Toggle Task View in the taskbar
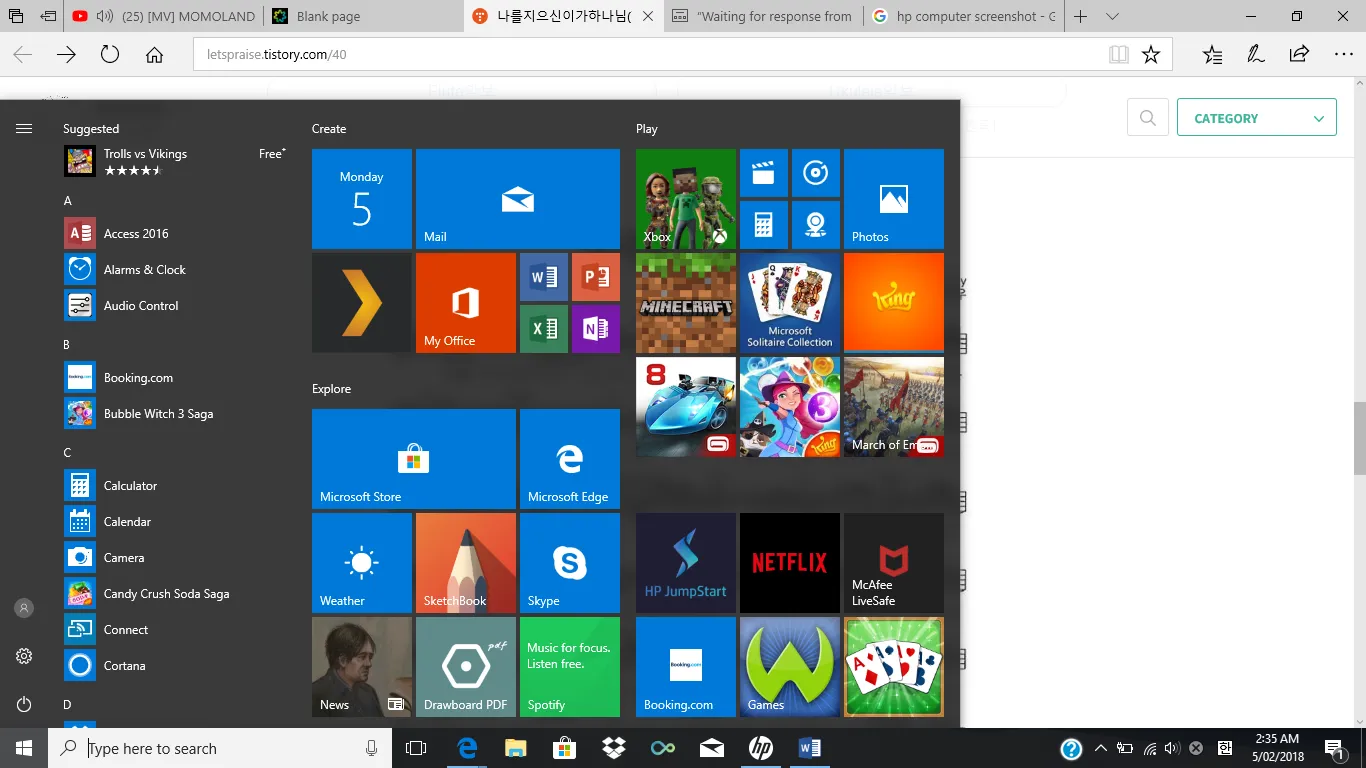The image size is (1366, 768). pos(416,748)
